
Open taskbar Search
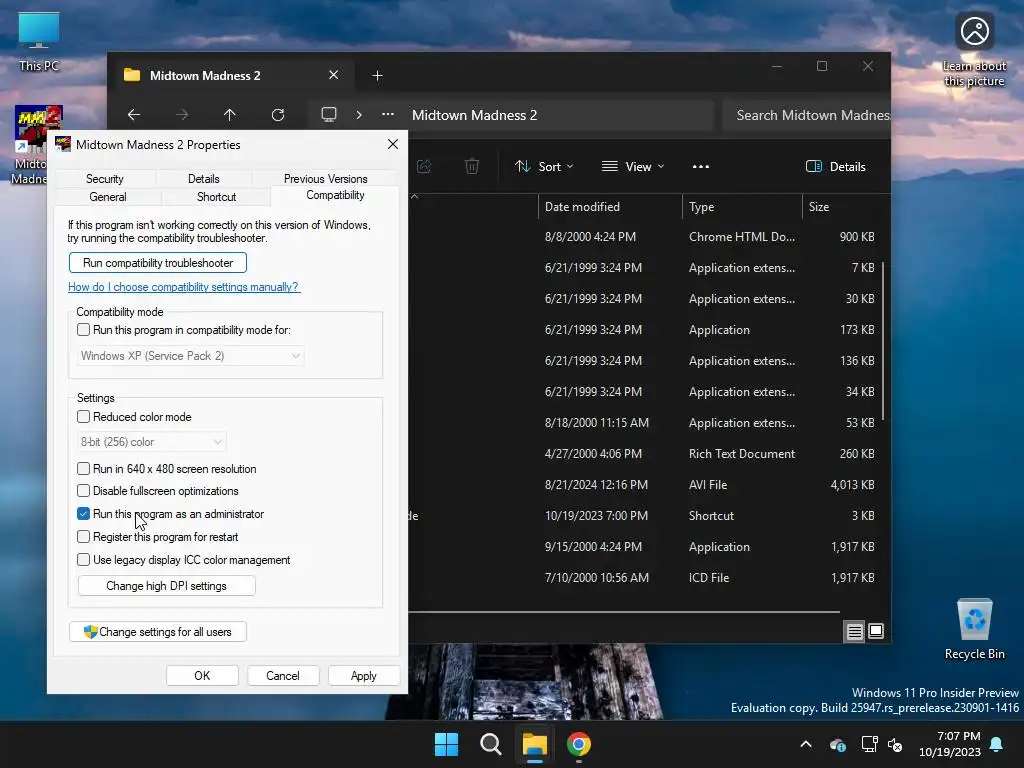(490, 744)
